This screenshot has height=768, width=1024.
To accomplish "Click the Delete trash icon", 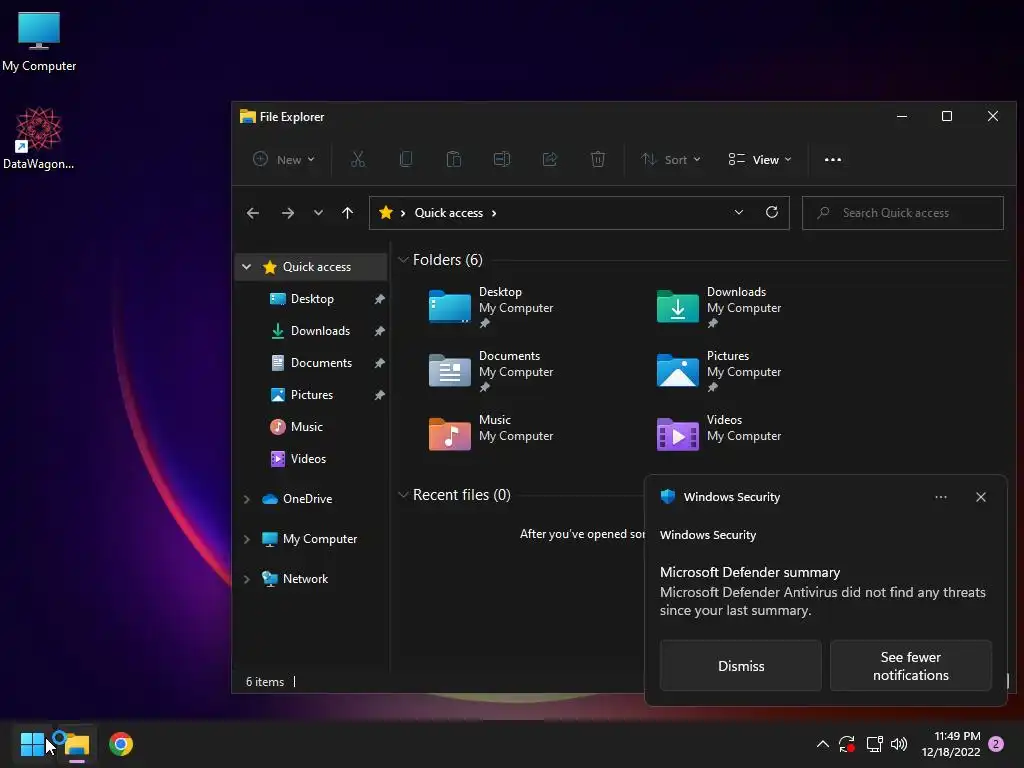I will (598, 159).
